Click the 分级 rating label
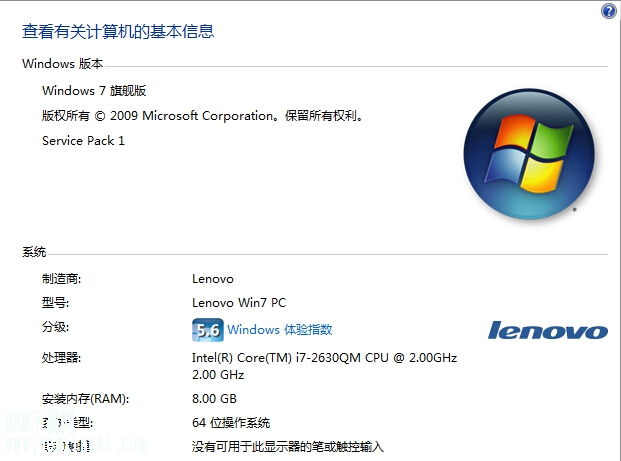621x461 pixels. (x=55, y=327)
